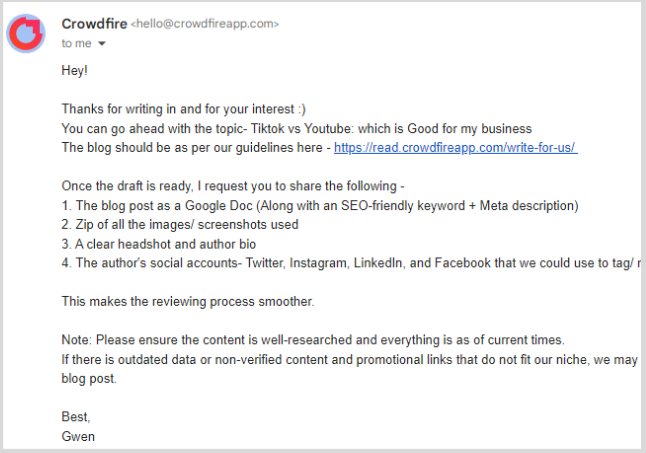Click the 'Note: Please ensure the content' line
This screenshot has height=453, width=646.
[x=313, y=340]
